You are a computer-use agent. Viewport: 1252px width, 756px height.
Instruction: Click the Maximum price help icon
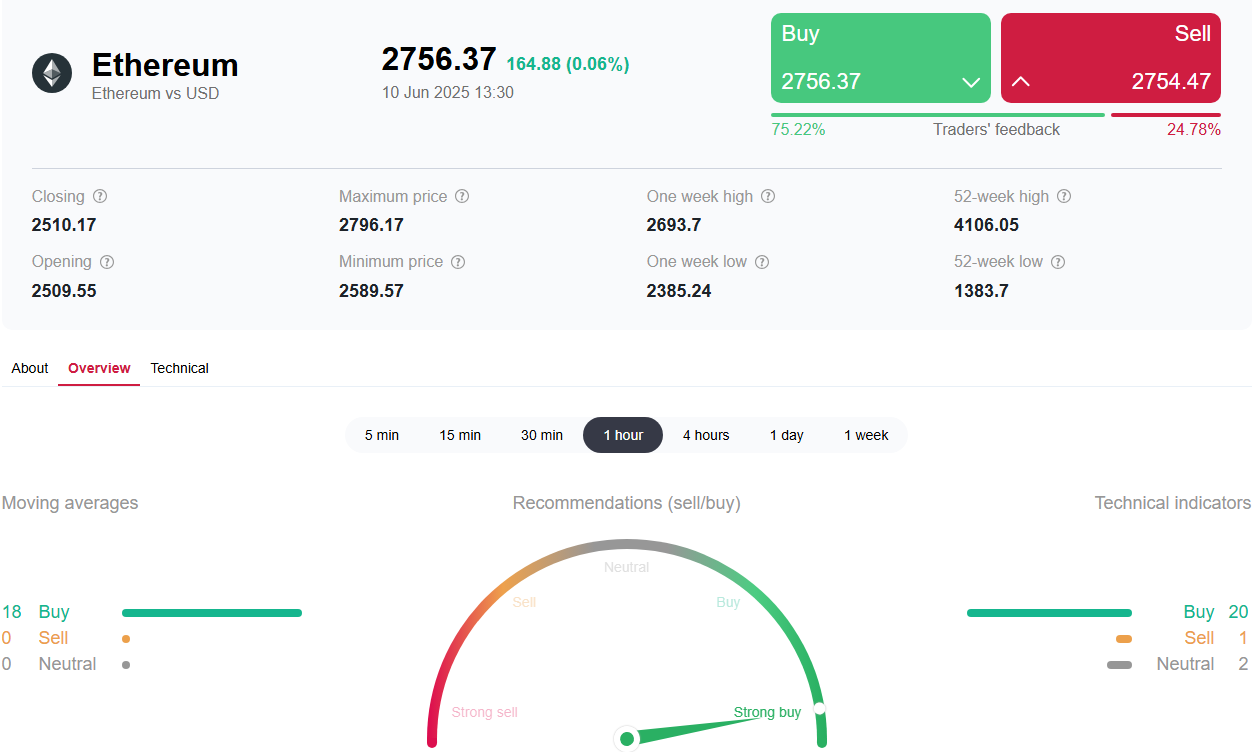462,197
